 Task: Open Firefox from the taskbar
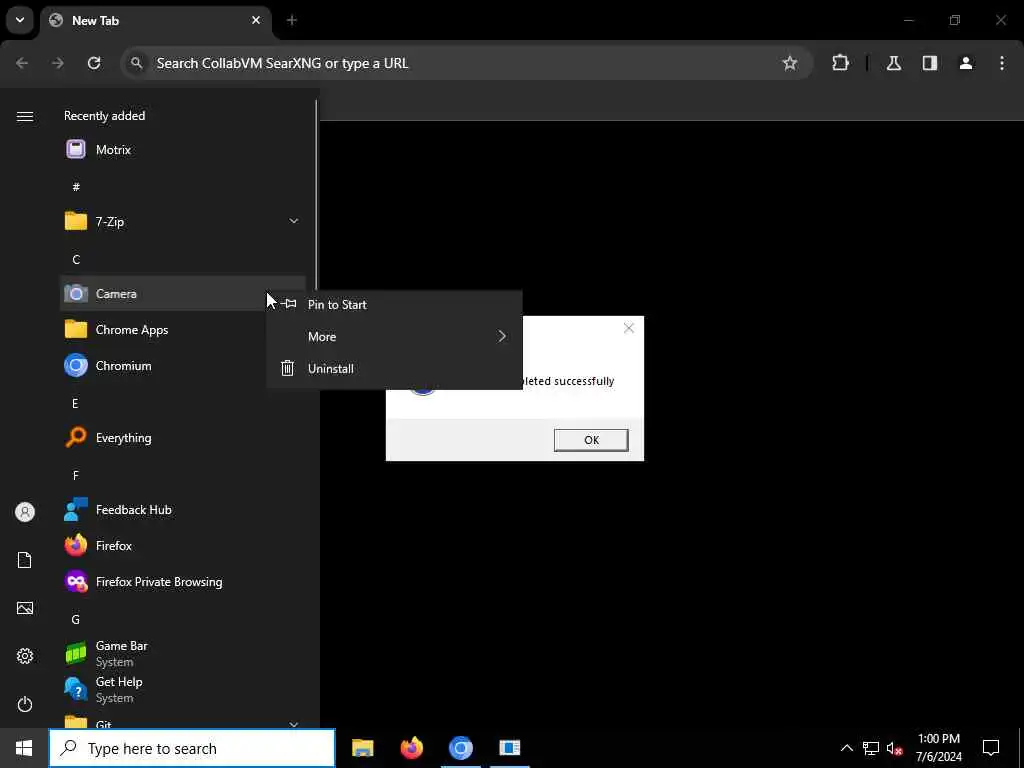tap(411, 748)
